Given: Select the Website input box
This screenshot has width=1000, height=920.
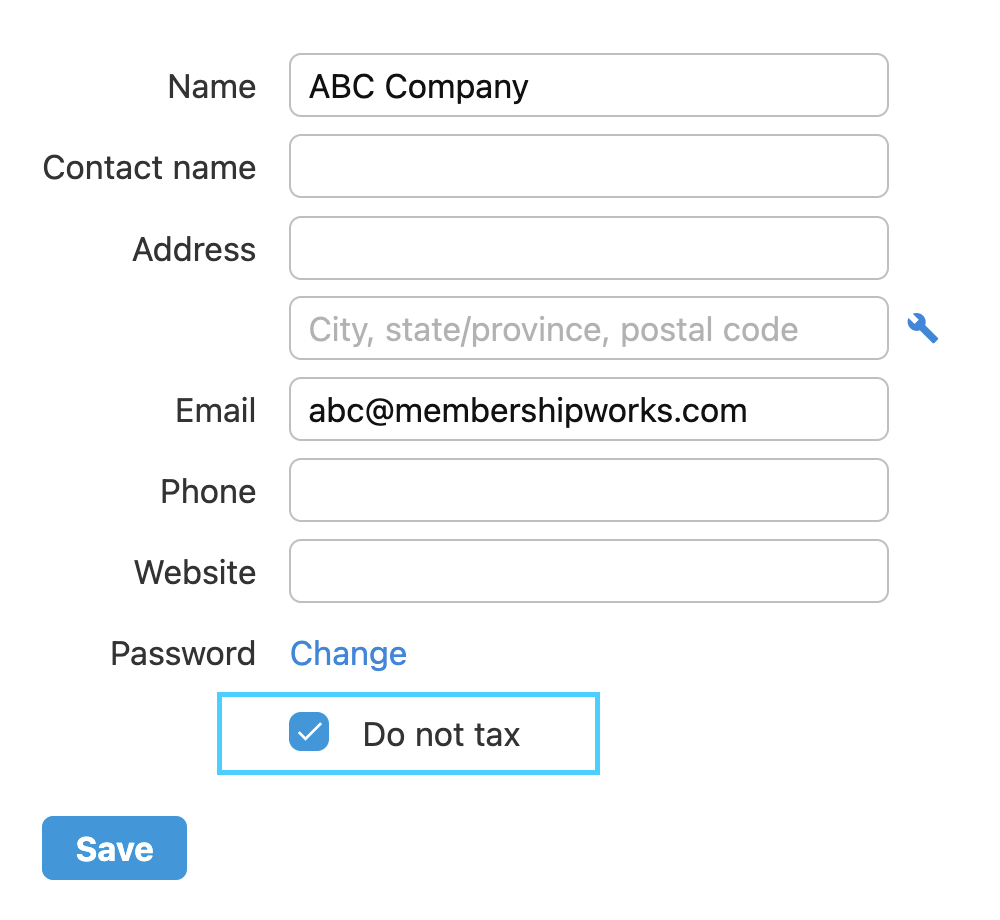Looking at the screenshot, I should pyautogui.click(x=588, y=572).
